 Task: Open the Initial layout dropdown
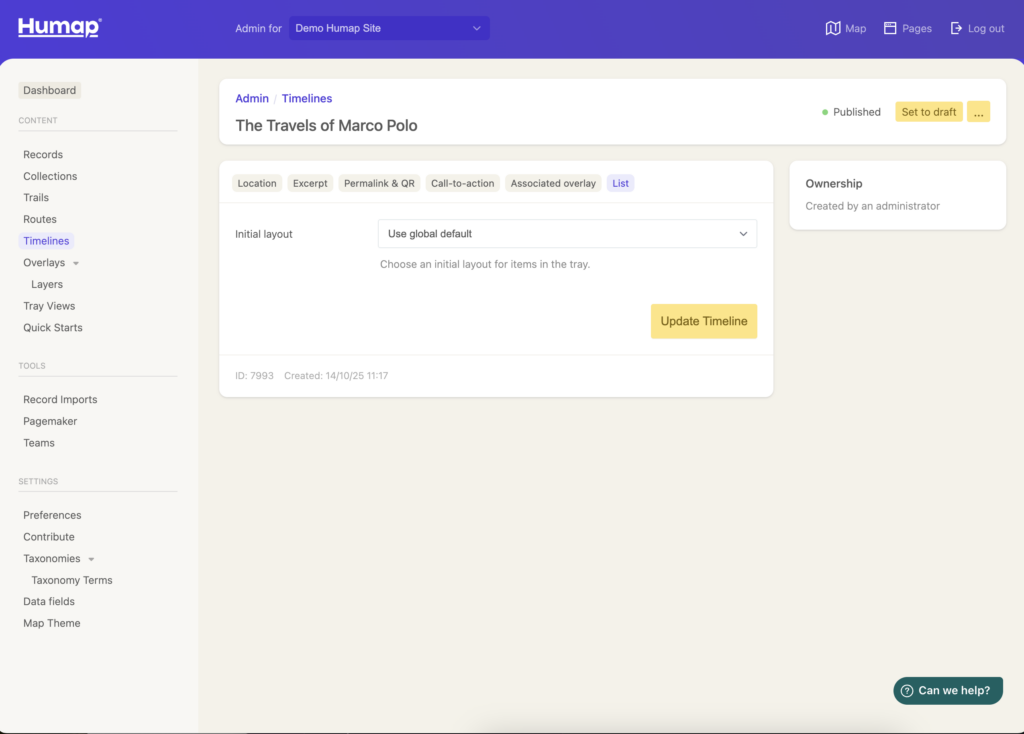tap(567, 234)
